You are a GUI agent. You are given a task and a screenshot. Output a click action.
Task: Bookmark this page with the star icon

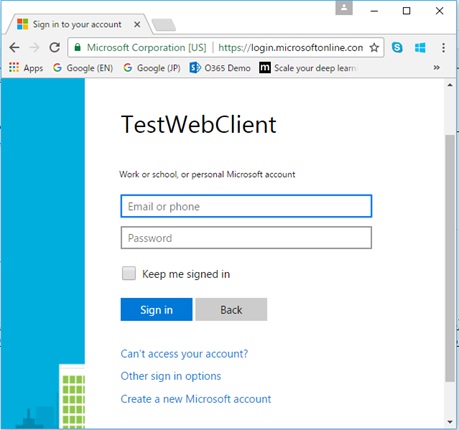pyautogui.click(x=374, y=48)
